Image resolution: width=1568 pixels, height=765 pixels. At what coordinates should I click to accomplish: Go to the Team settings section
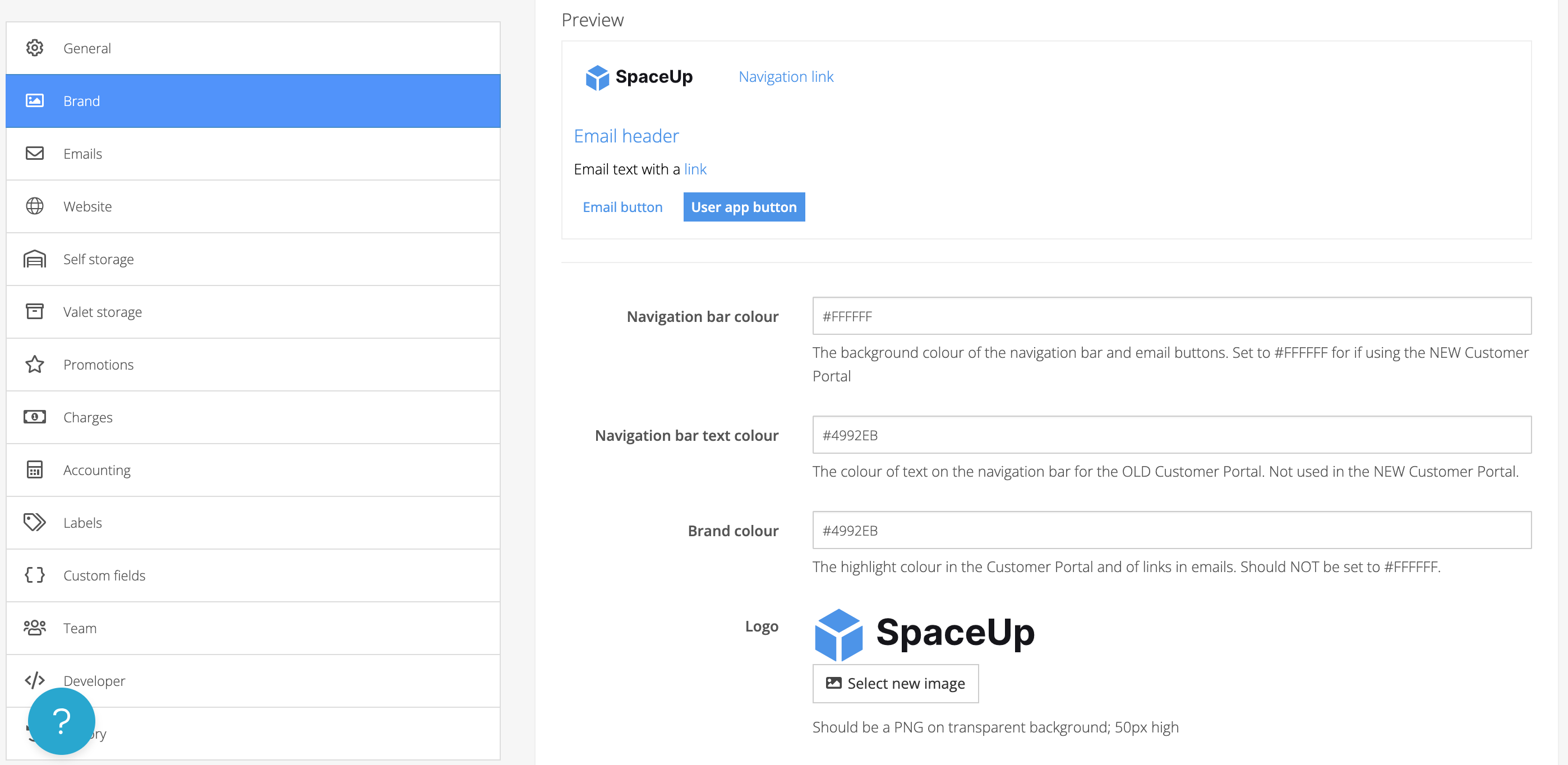[x=80, y=628]
